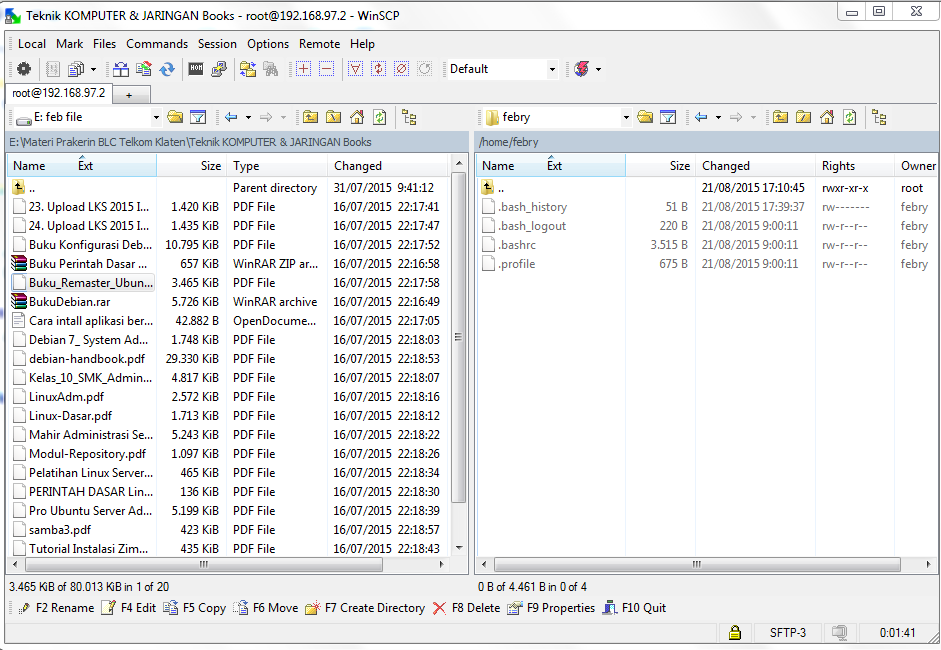The height and width of the screenshot is (650, 941).
Task: Click the Unselect Files minus icon
Action: [326, 69]
